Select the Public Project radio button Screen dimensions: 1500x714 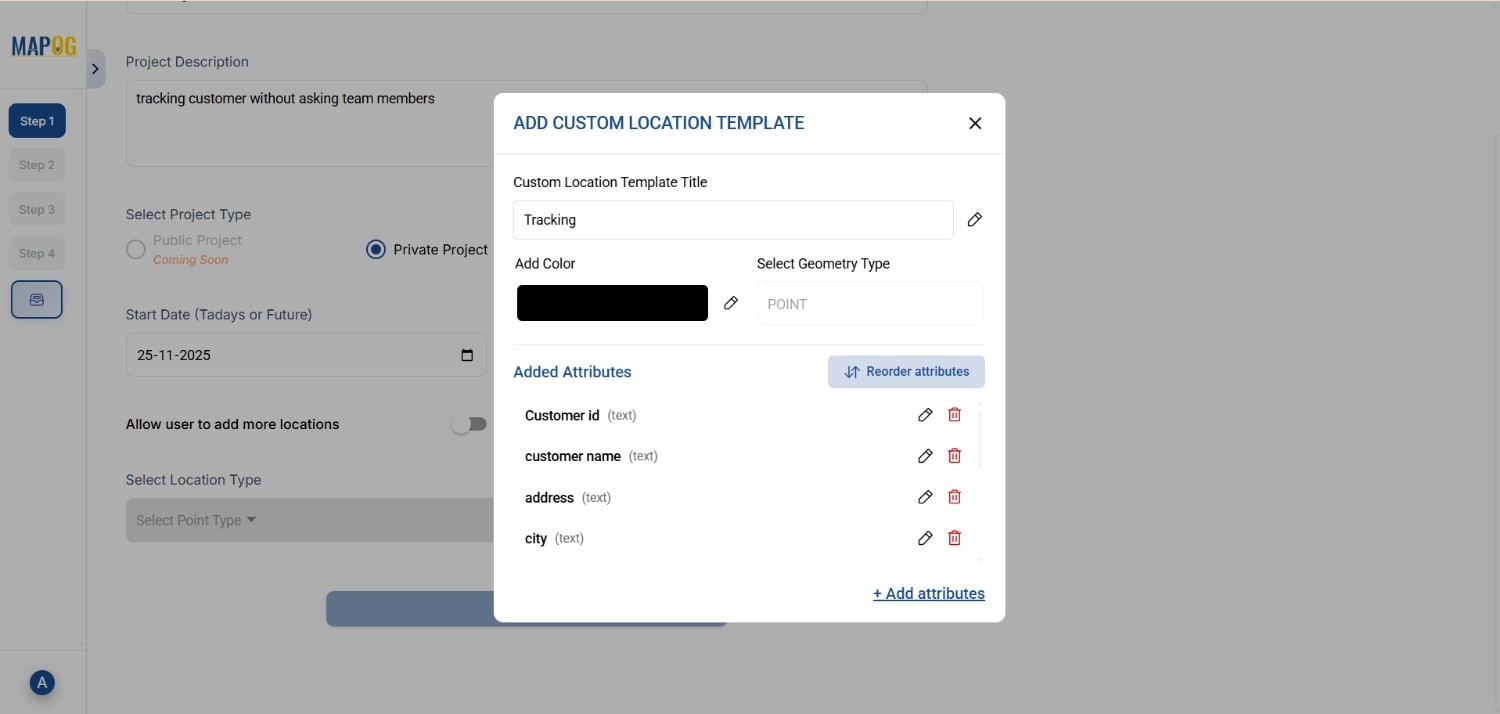click(x=135, y=248)
